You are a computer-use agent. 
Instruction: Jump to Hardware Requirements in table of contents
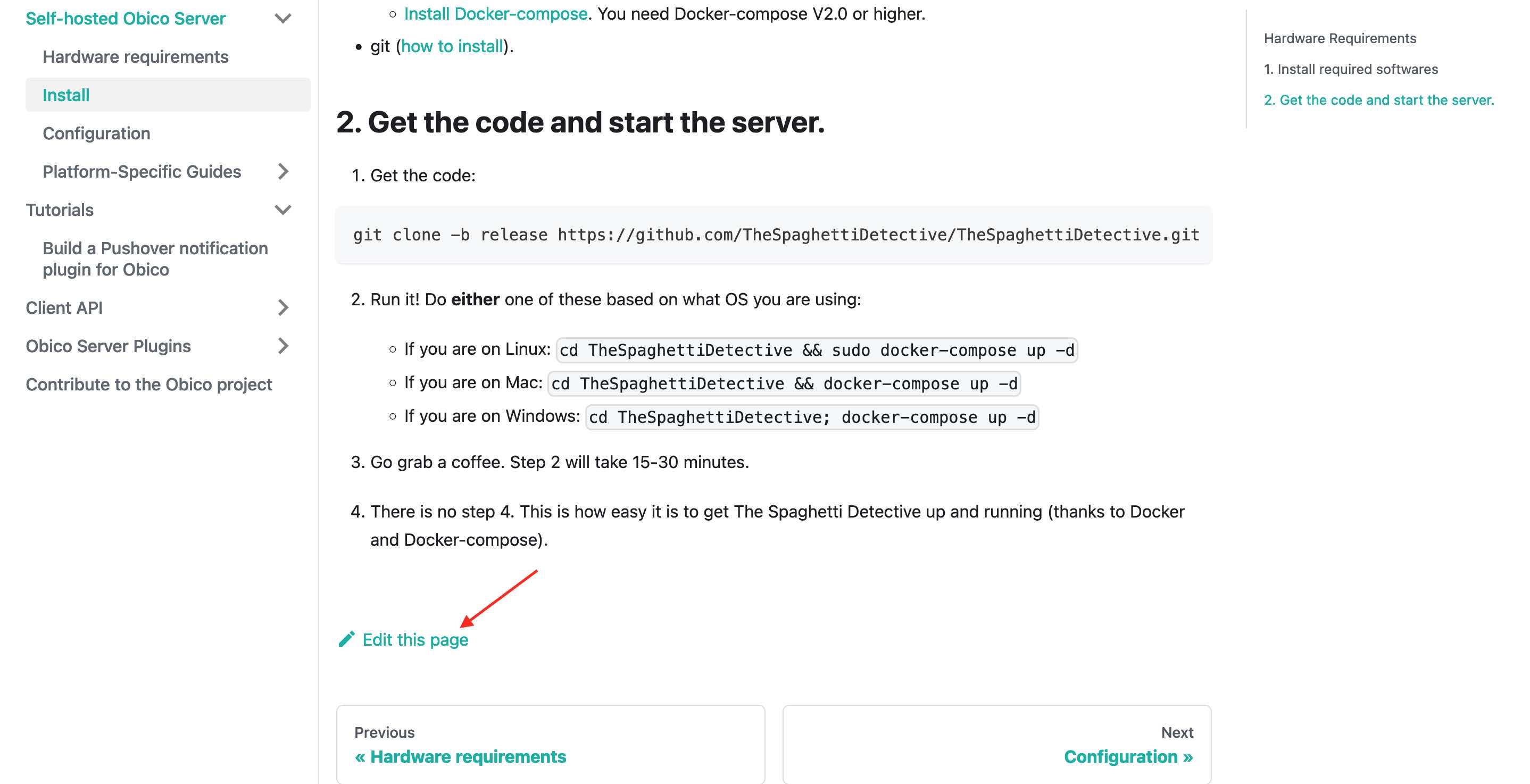(1340, 38)
